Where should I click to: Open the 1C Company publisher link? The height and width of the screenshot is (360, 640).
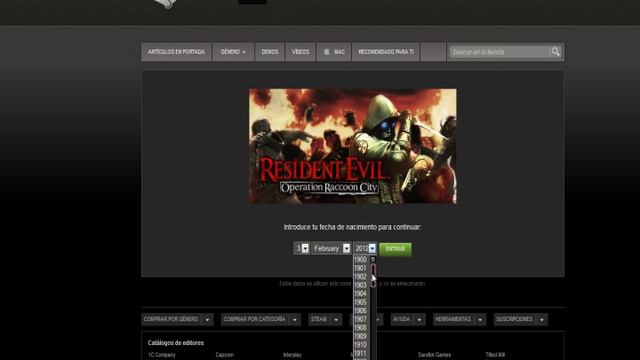pyautogui.click(x=162, y=355)
